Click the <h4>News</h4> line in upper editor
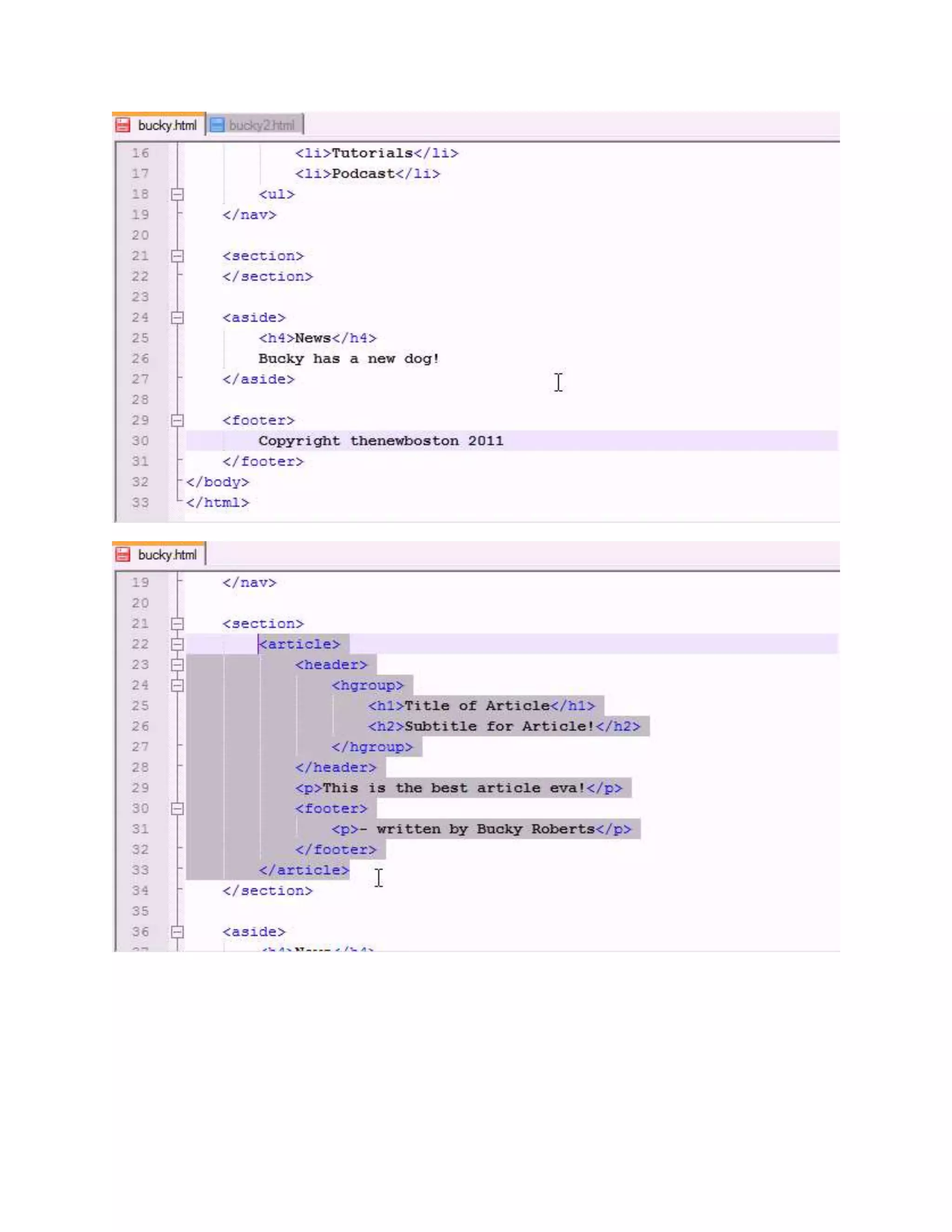 (317, 338)
